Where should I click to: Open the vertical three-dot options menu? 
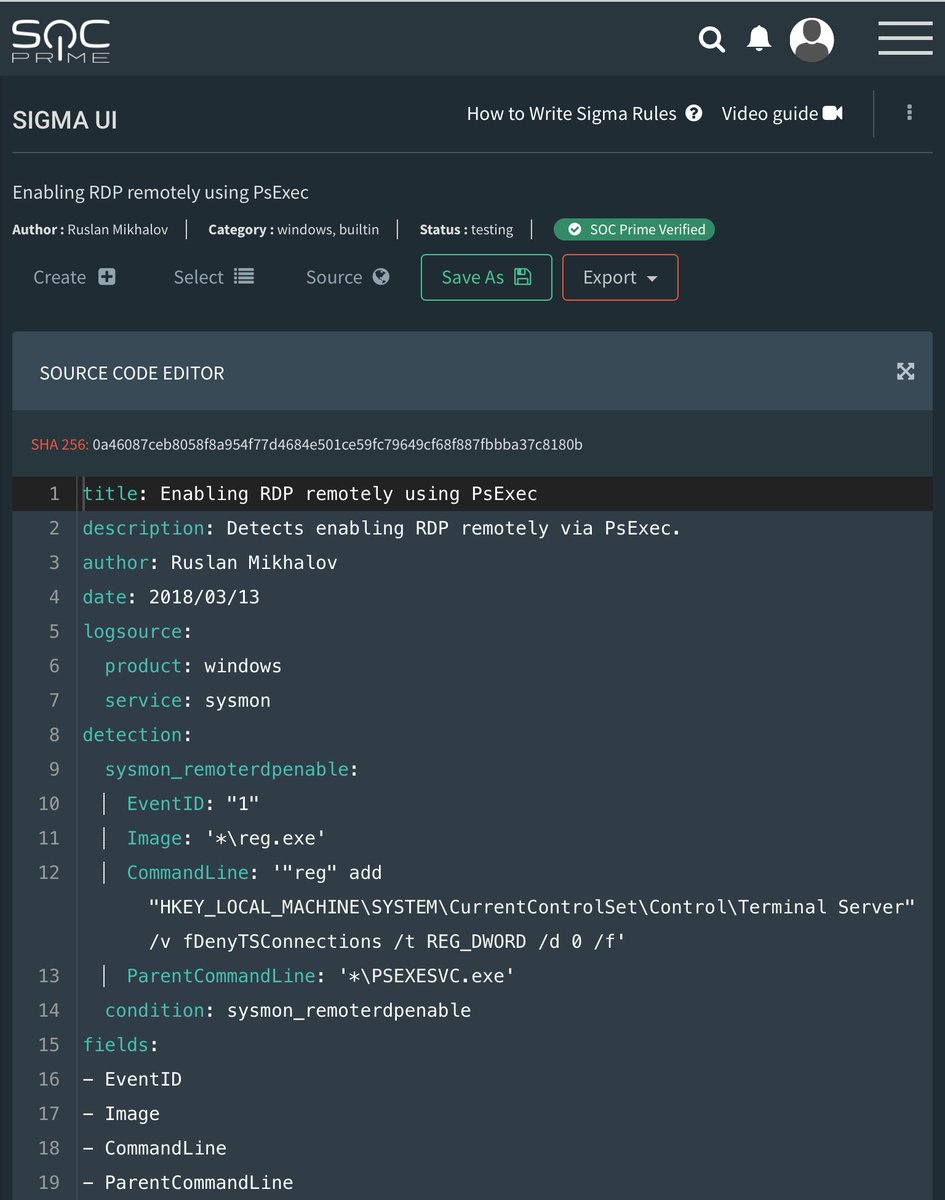pos(909,113)
